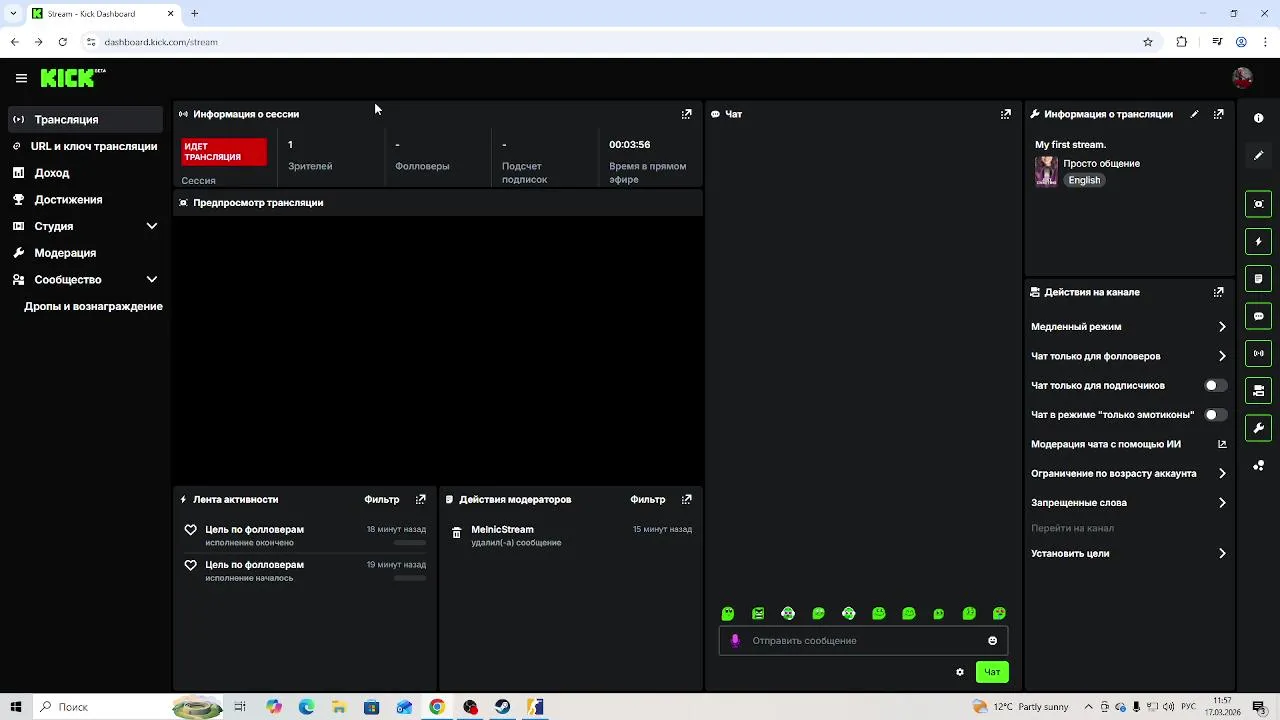Pop out the Лента активности panel
Screen dimensions: 1280x720
[x=420, y=499]
